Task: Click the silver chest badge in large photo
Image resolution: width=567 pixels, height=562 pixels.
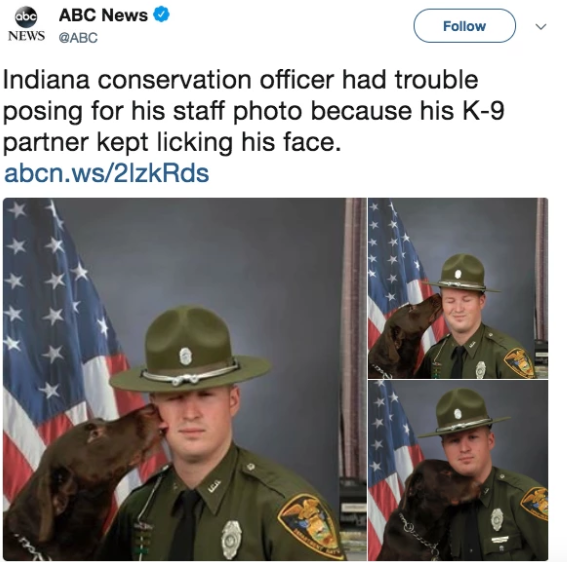Action: tap(231, 539)
